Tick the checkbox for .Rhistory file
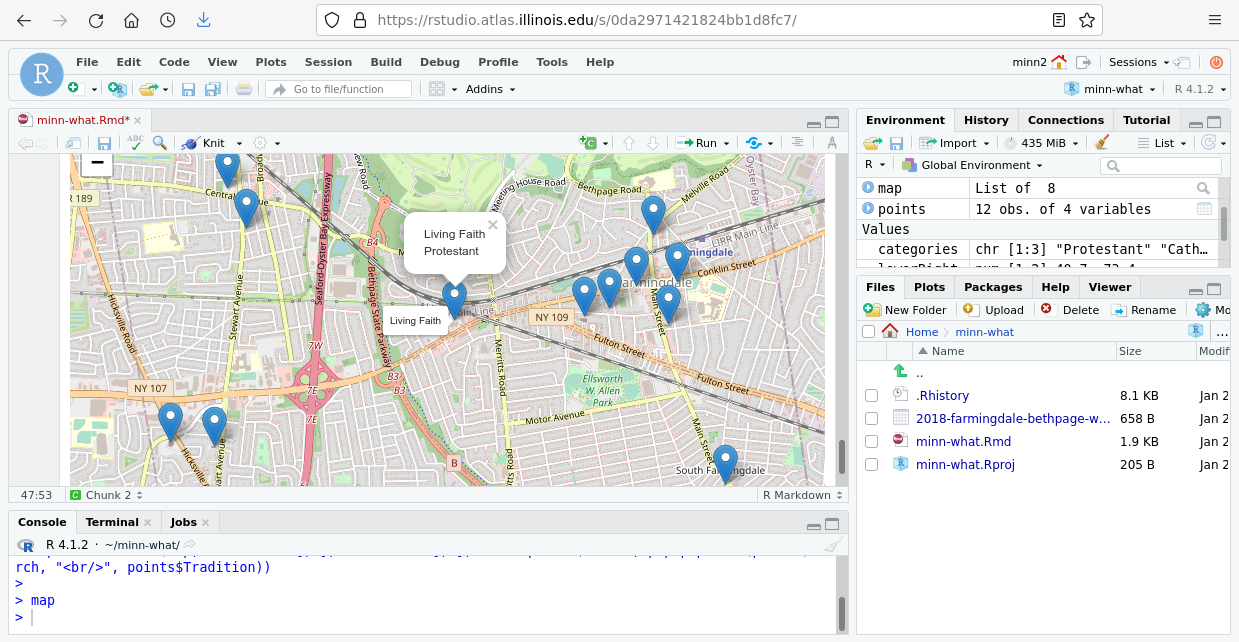 871,395
